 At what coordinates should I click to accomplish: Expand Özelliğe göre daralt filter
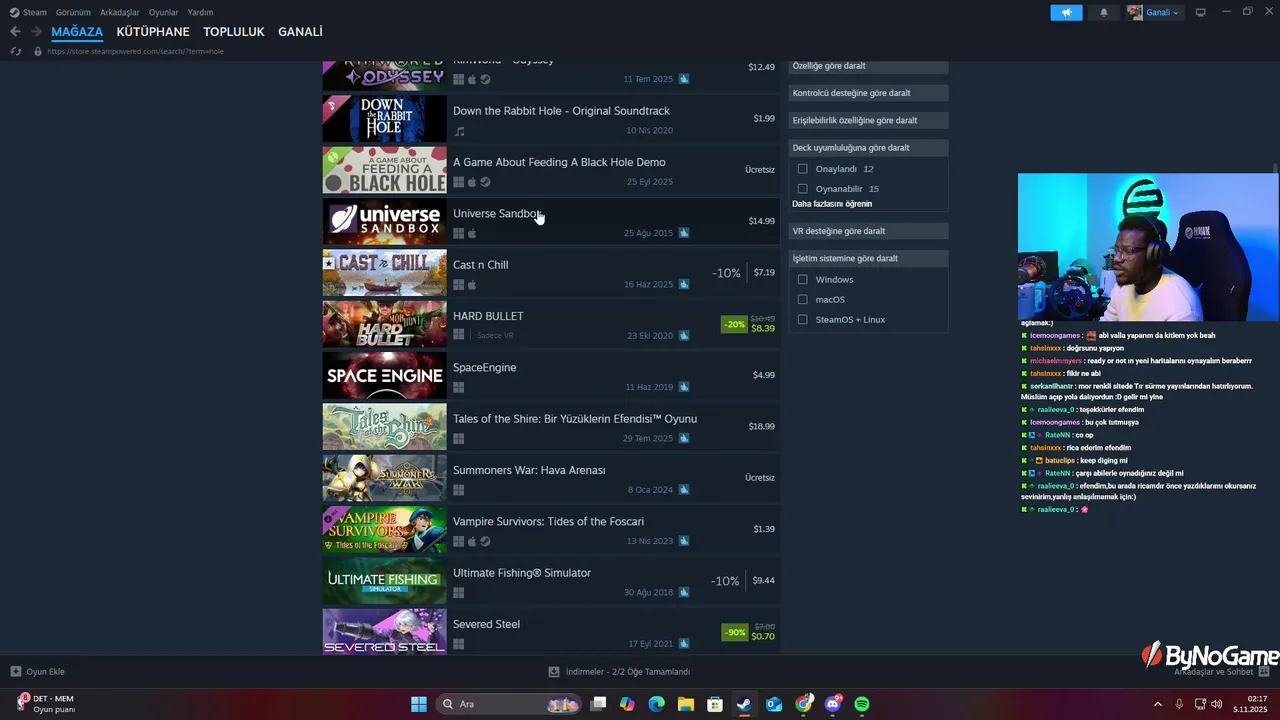[868, 66]
